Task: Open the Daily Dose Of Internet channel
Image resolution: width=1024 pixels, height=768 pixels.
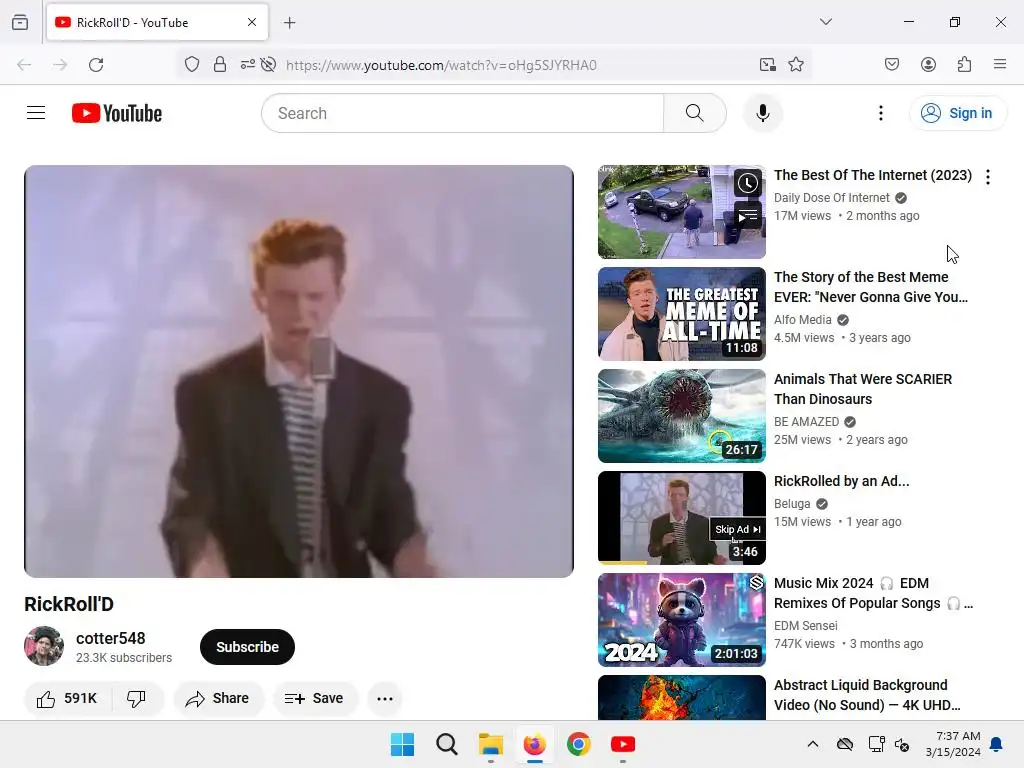Action: point(831,198)
